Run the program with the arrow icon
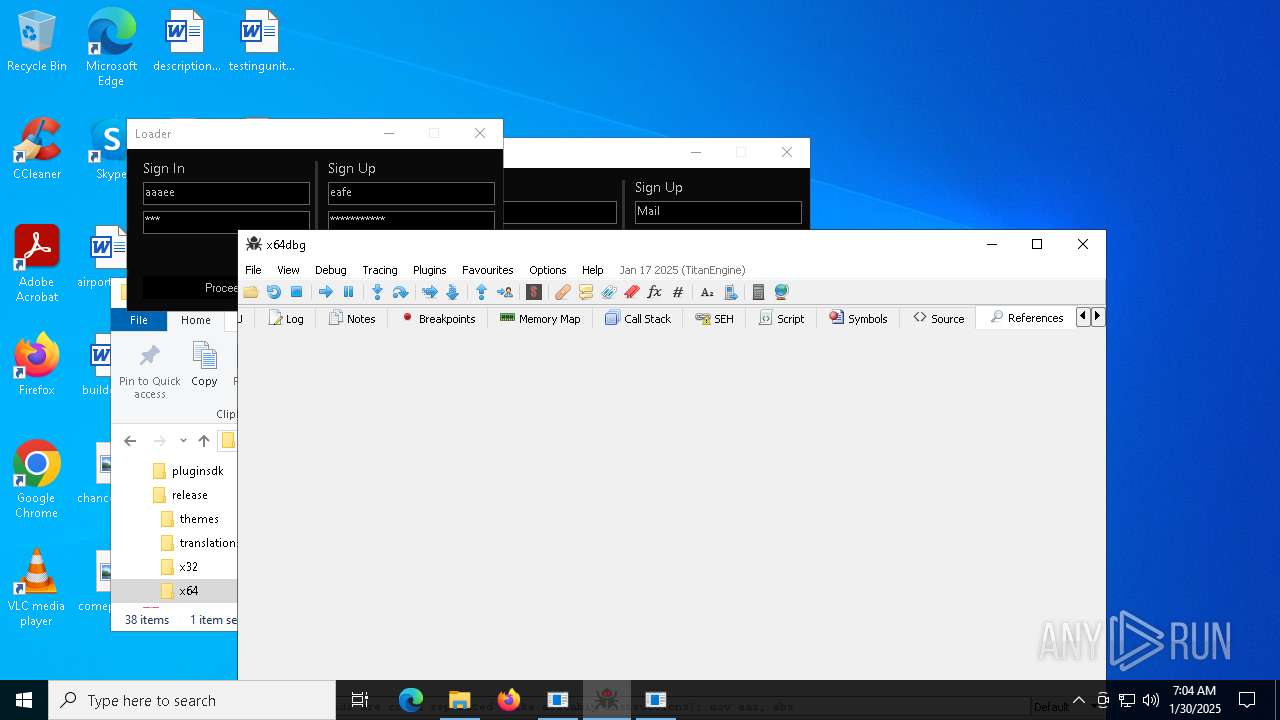 tap(325, 292)
